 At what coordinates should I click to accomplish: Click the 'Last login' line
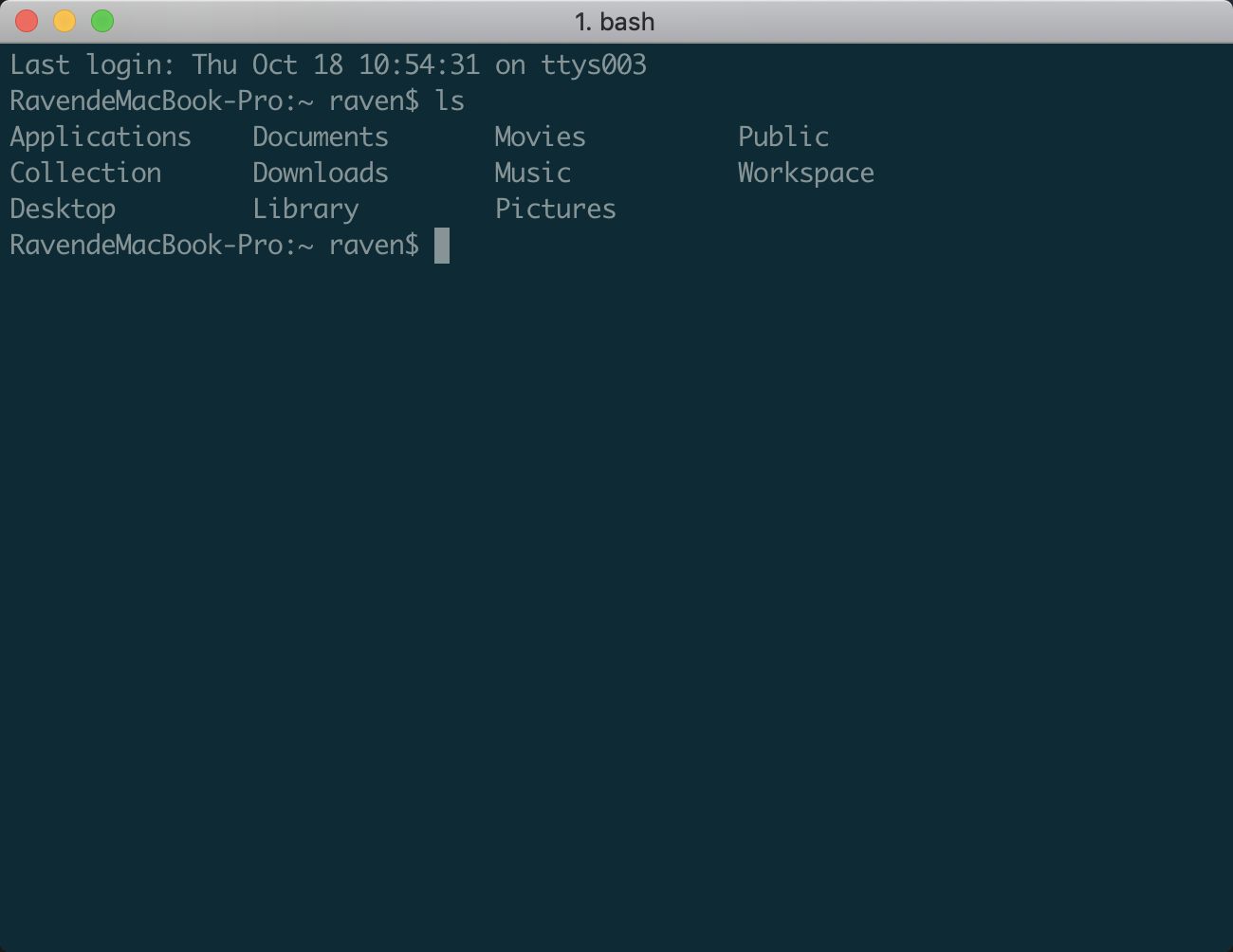click(328, 65)
